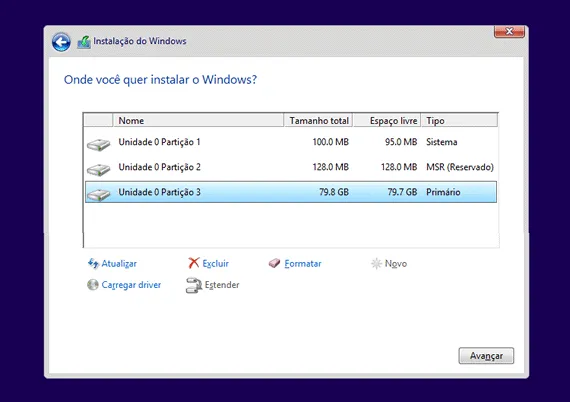Click the starburst icon beside Novo
Screen dimensions: 570x402
376,264
